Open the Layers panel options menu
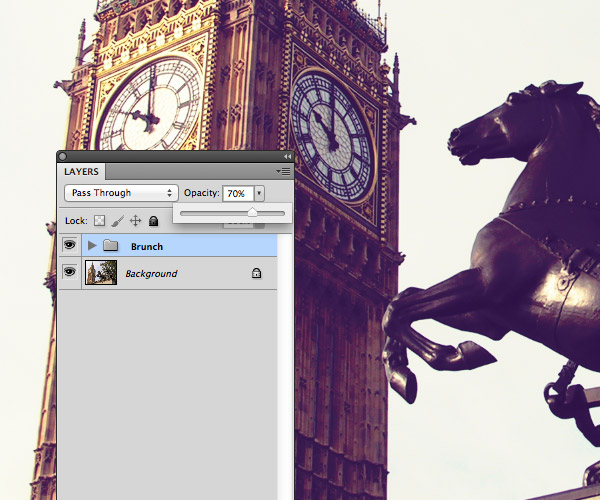Screen dimensions: 600x500 point(284,172)
